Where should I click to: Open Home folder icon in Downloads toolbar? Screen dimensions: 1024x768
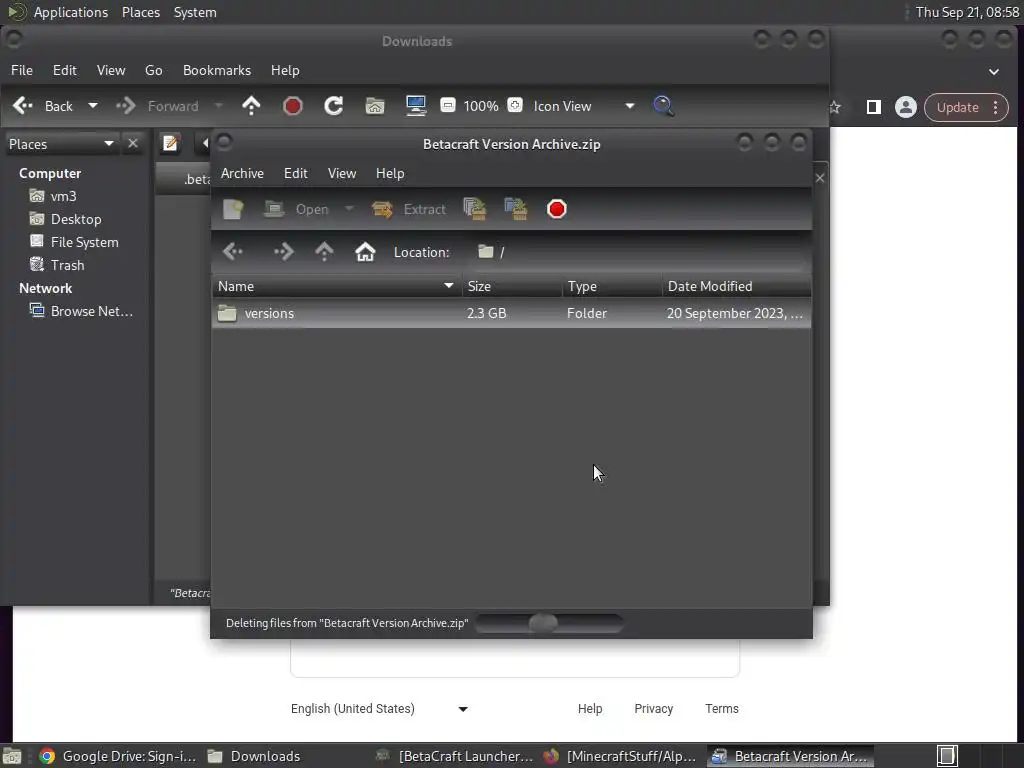(x=375, y=106)
